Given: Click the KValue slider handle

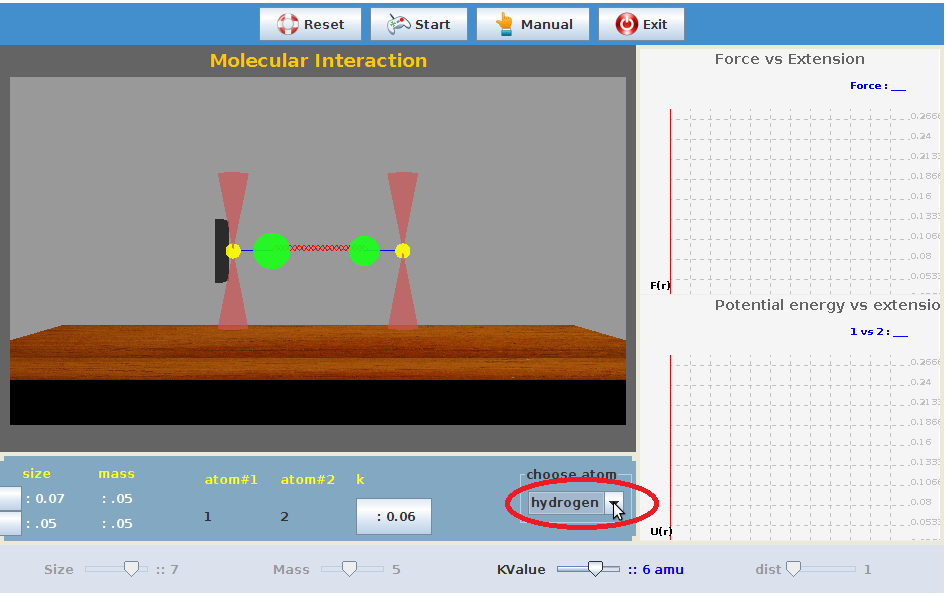Looking at the screenshot, I should pyautogui.click(x=596, y=569).
